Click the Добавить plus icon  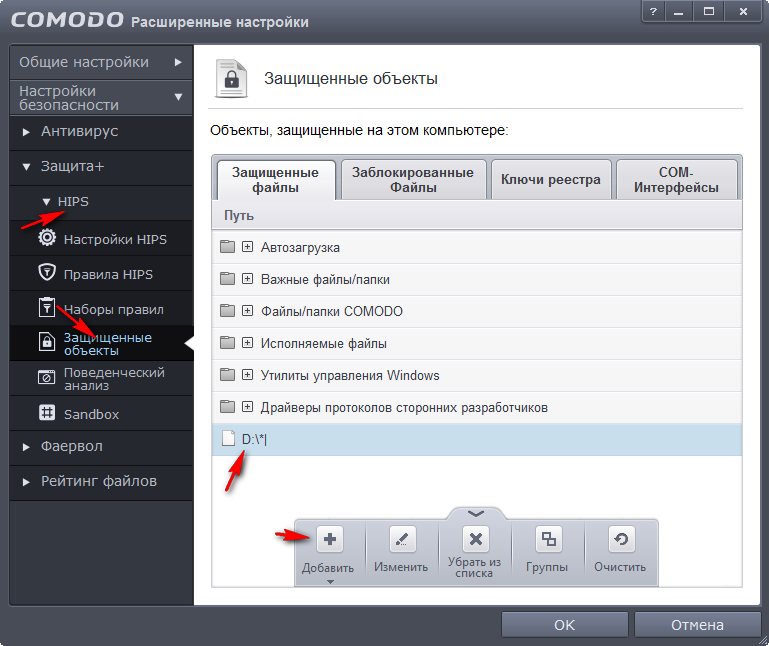coord(330,539)
